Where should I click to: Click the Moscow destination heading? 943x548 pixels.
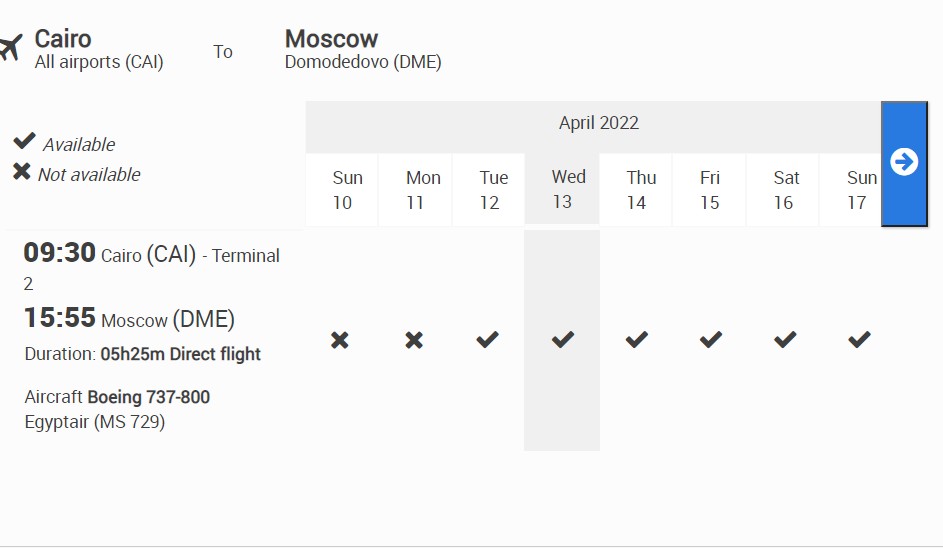pos(331,39)
